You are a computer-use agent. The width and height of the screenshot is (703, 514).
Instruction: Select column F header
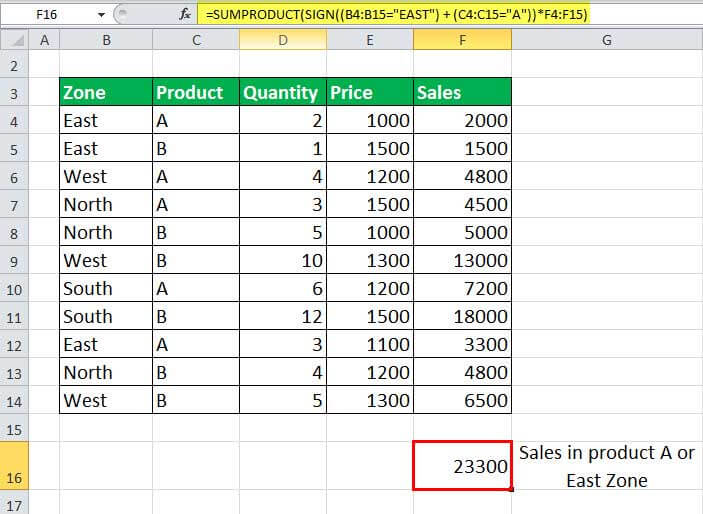[x=462, y=40]
